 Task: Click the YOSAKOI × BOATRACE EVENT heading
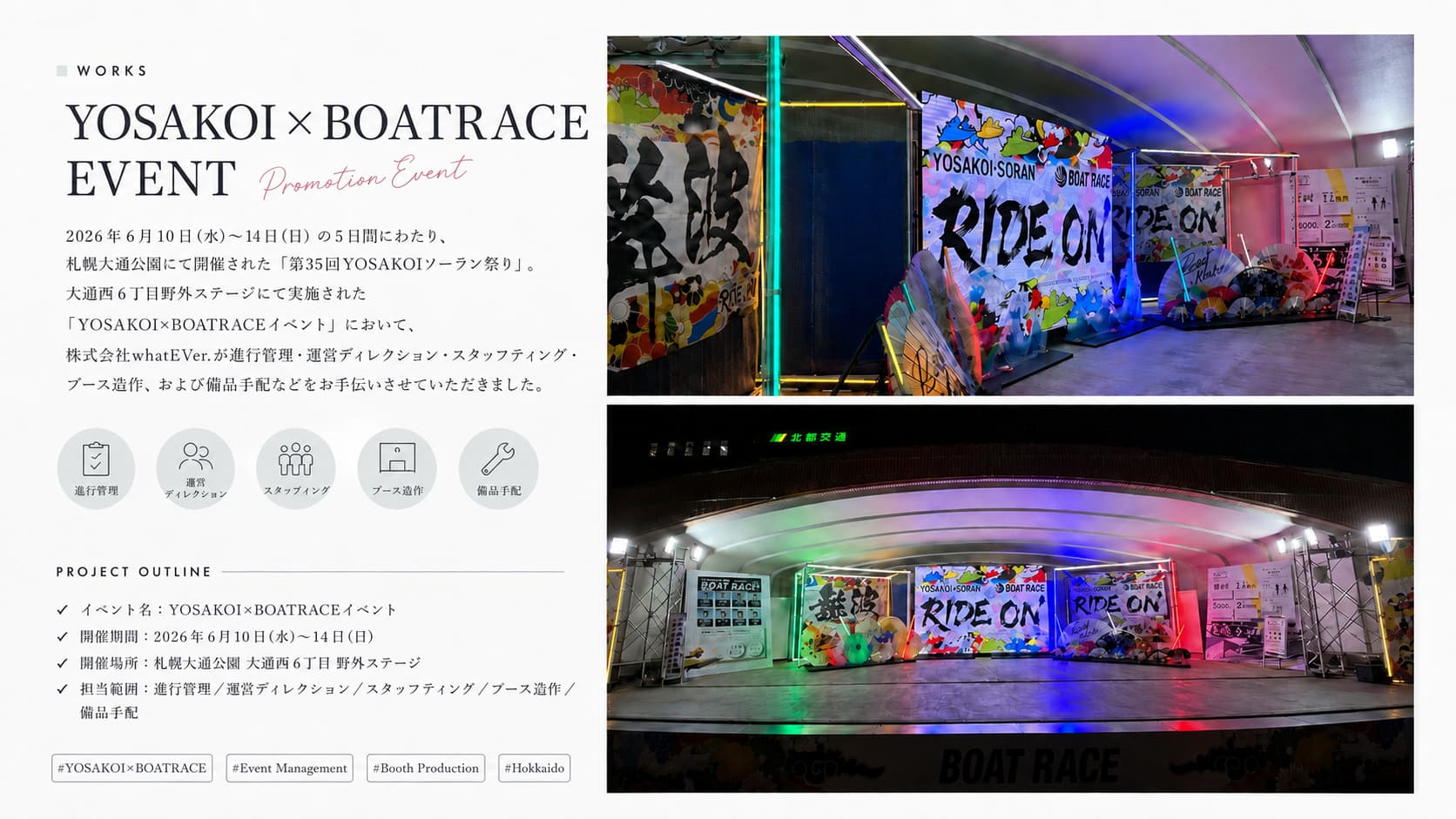[x=327, y=150]
